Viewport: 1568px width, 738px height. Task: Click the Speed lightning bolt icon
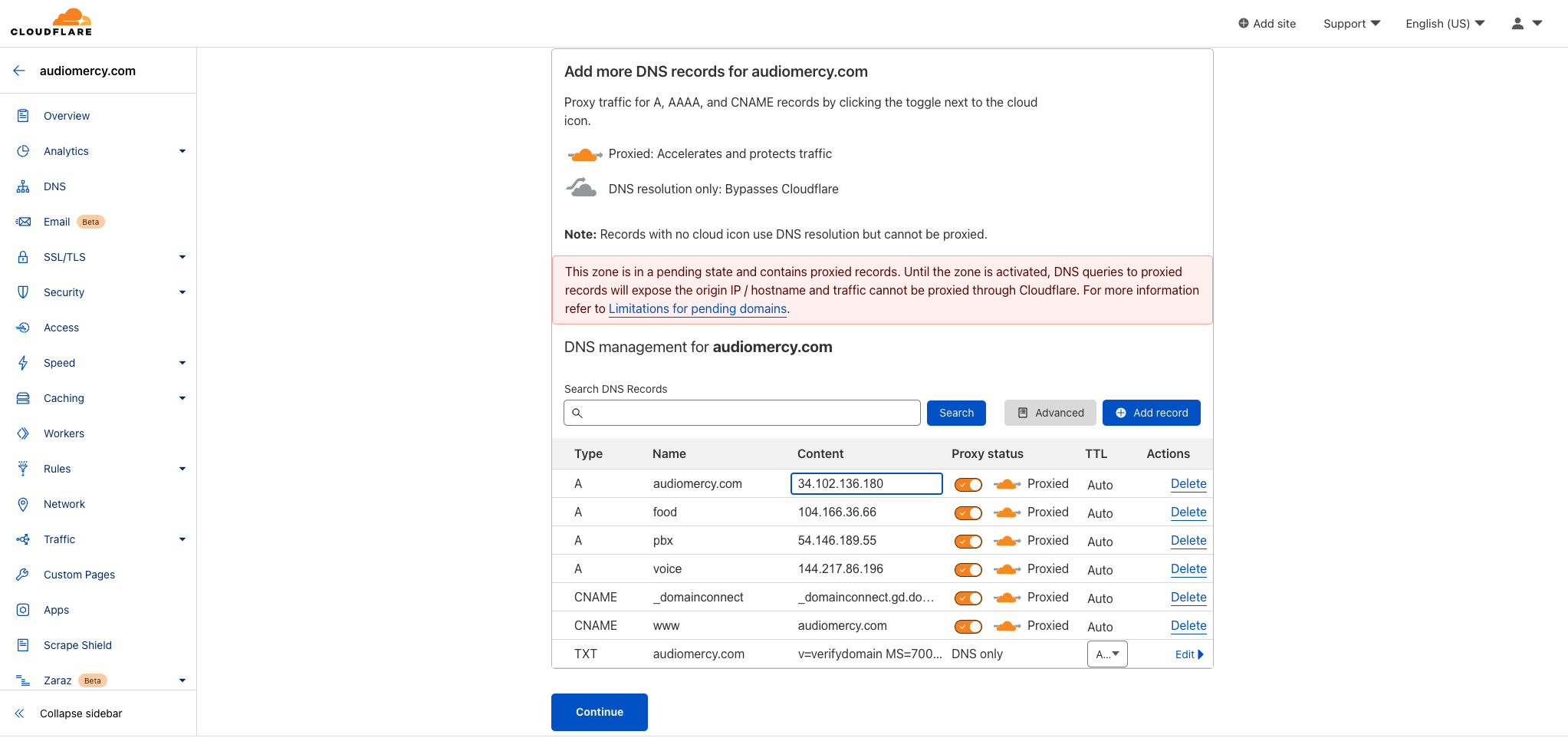(x=23, y=363)
